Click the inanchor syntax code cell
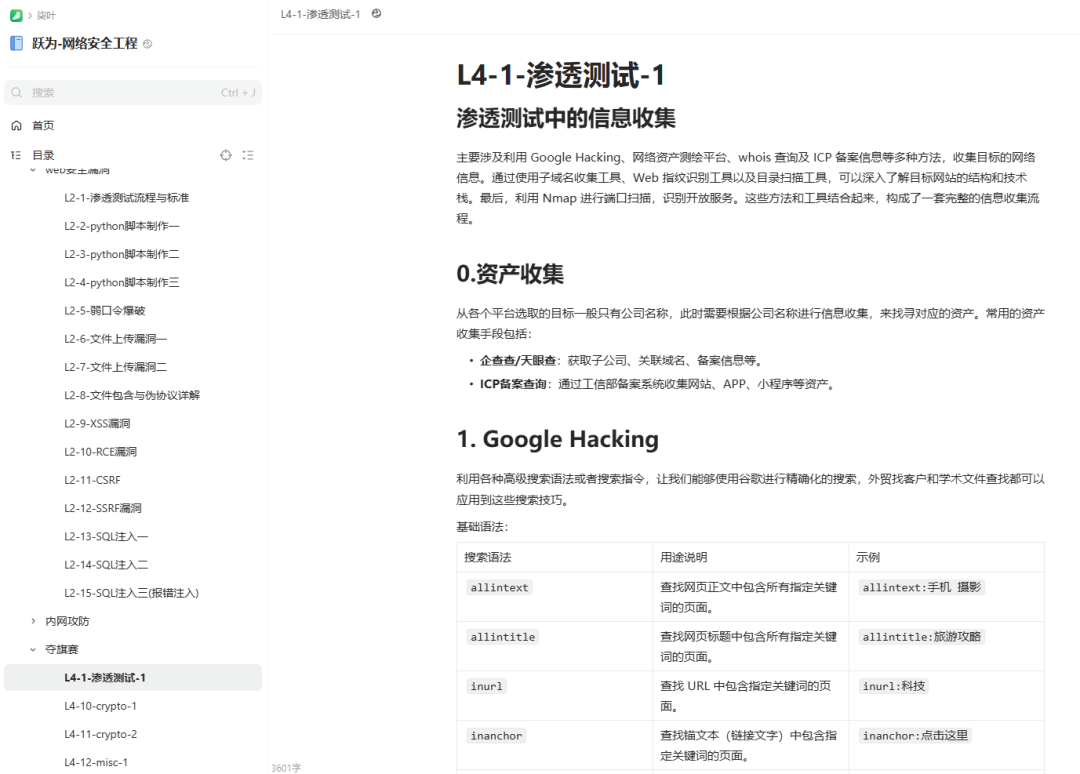1080x774 pixels. point(497,735)
